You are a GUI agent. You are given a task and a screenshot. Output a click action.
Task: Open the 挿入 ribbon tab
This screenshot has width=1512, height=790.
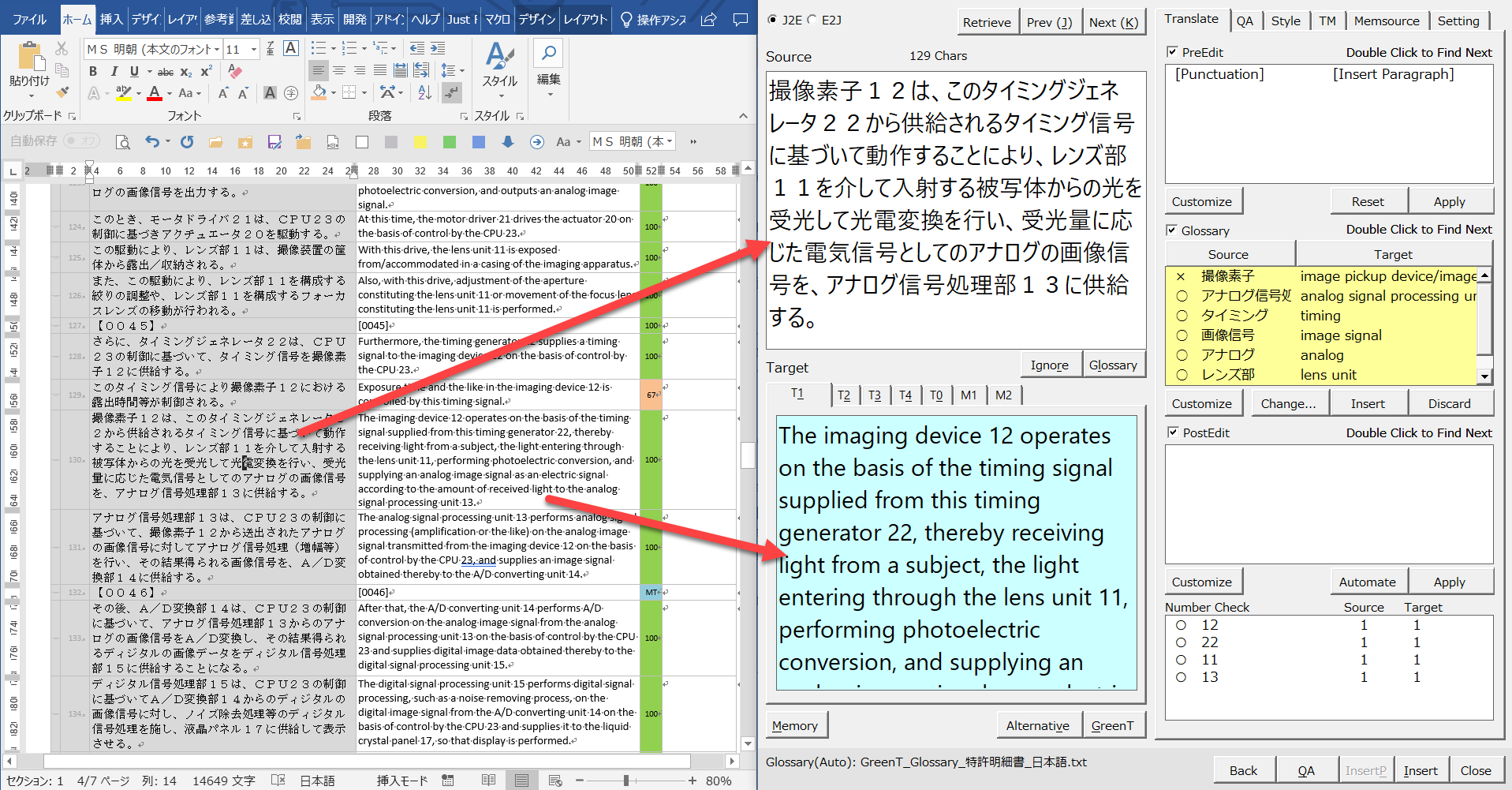(x=110, y=20)
